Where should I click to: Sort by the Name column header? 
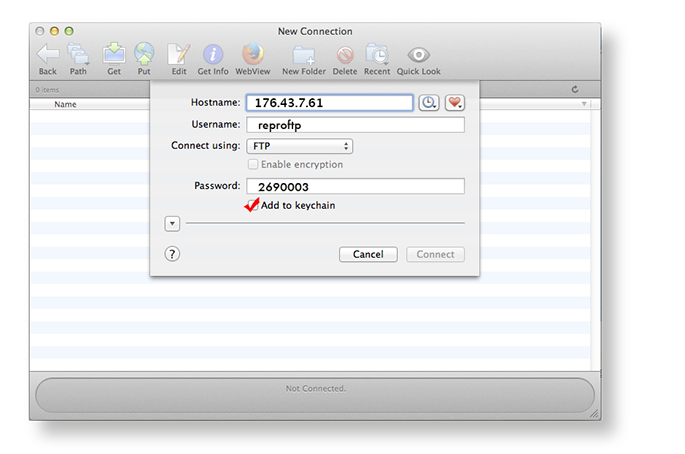pos(65,104)
